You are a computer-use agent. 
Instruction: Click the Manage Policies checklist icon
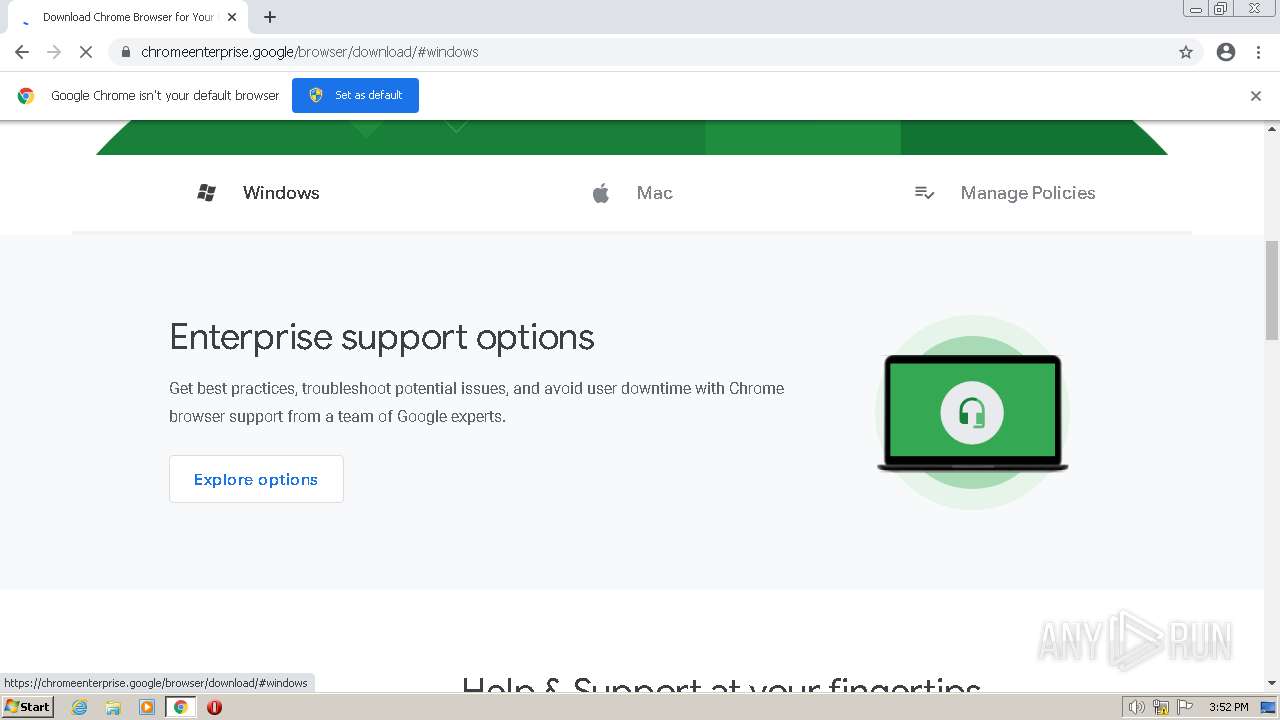(x=925, y=193)
